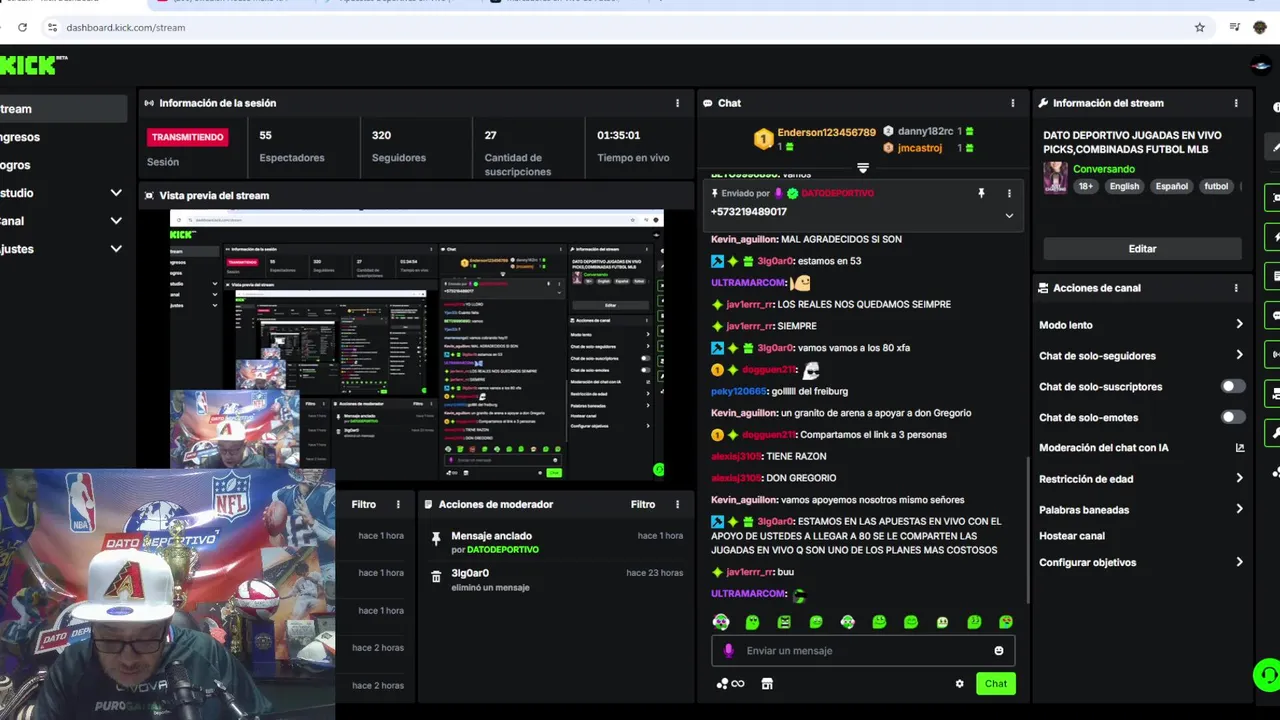Open the studio sidebar item
The width and height of the screenshot is (1280, 720).
[63, 193]
